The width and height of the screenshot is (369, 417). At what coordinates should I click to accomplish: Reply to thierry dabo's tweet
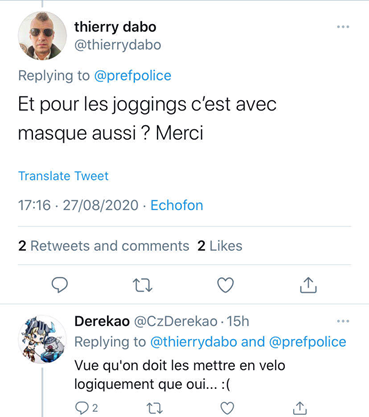[x=60, y=285]
